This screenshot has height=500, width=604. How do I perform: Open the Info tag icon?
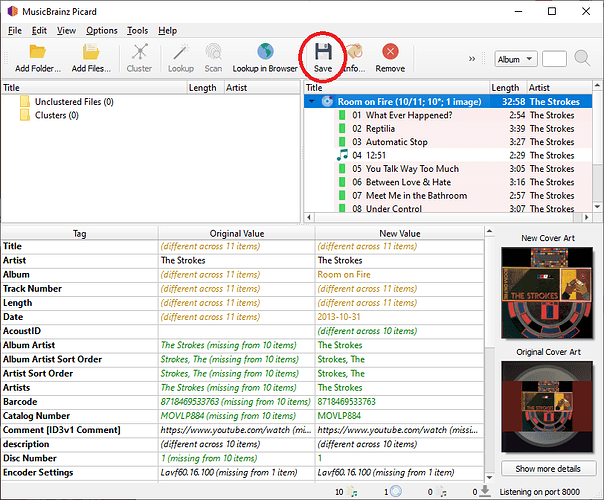pos(355,52)
